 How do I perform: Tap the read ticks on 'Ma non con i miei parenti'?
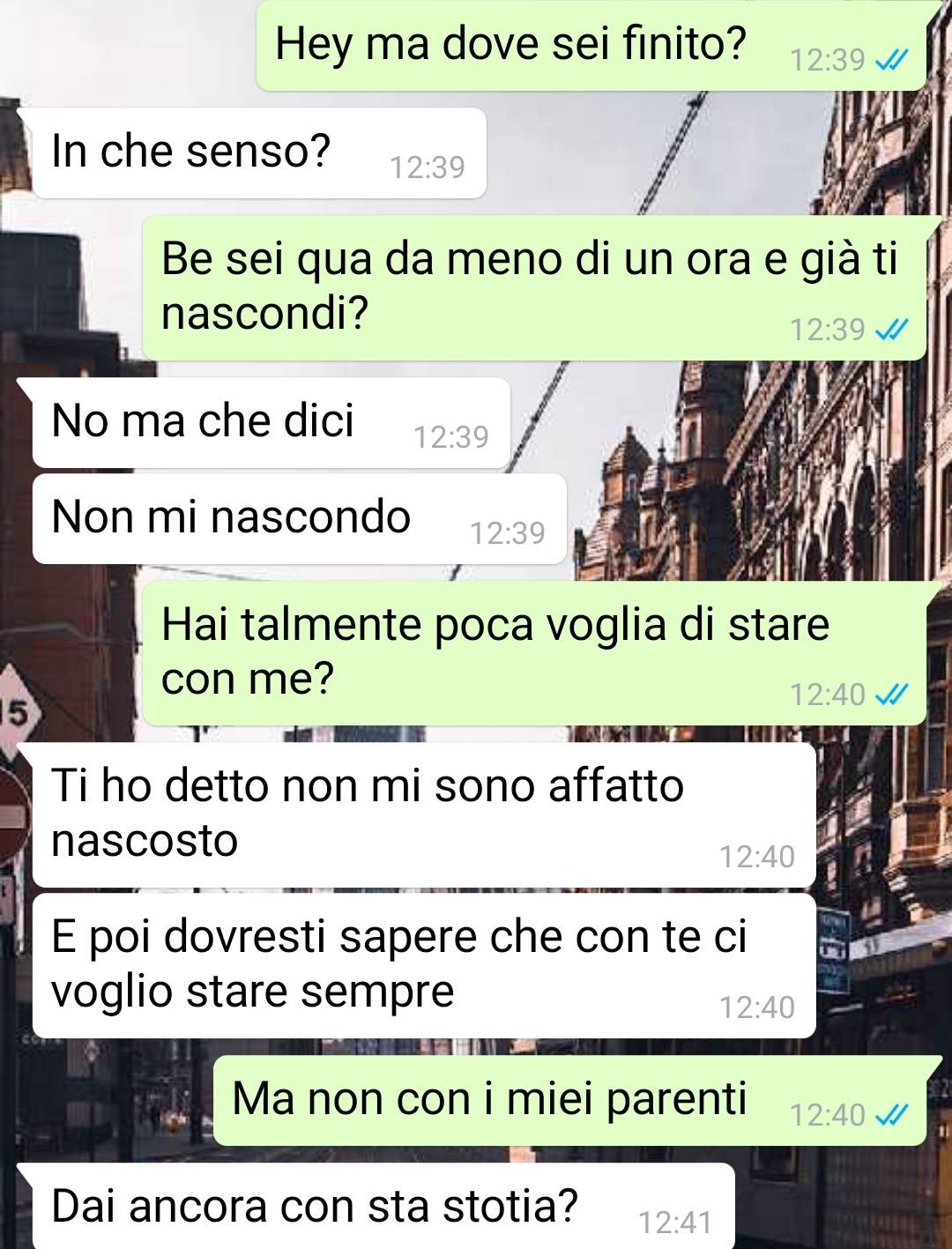(891, 1115)
